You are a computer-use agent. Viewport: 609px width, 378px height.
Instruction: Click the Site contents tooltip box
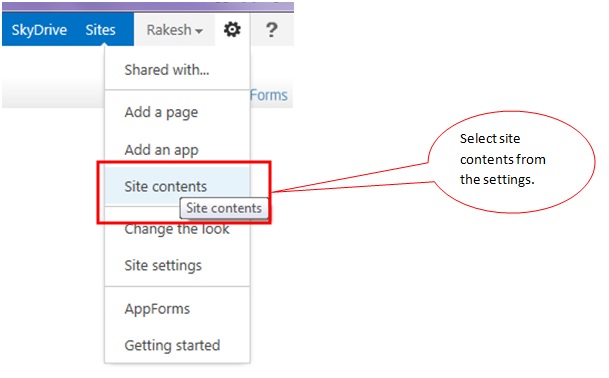(224, 208)
